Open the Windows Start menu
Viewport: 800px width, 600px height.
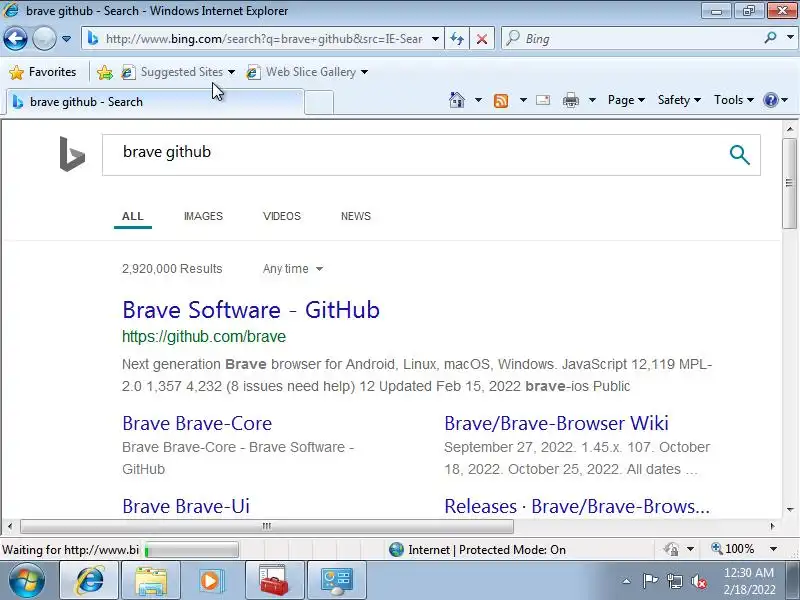(27, 580)
